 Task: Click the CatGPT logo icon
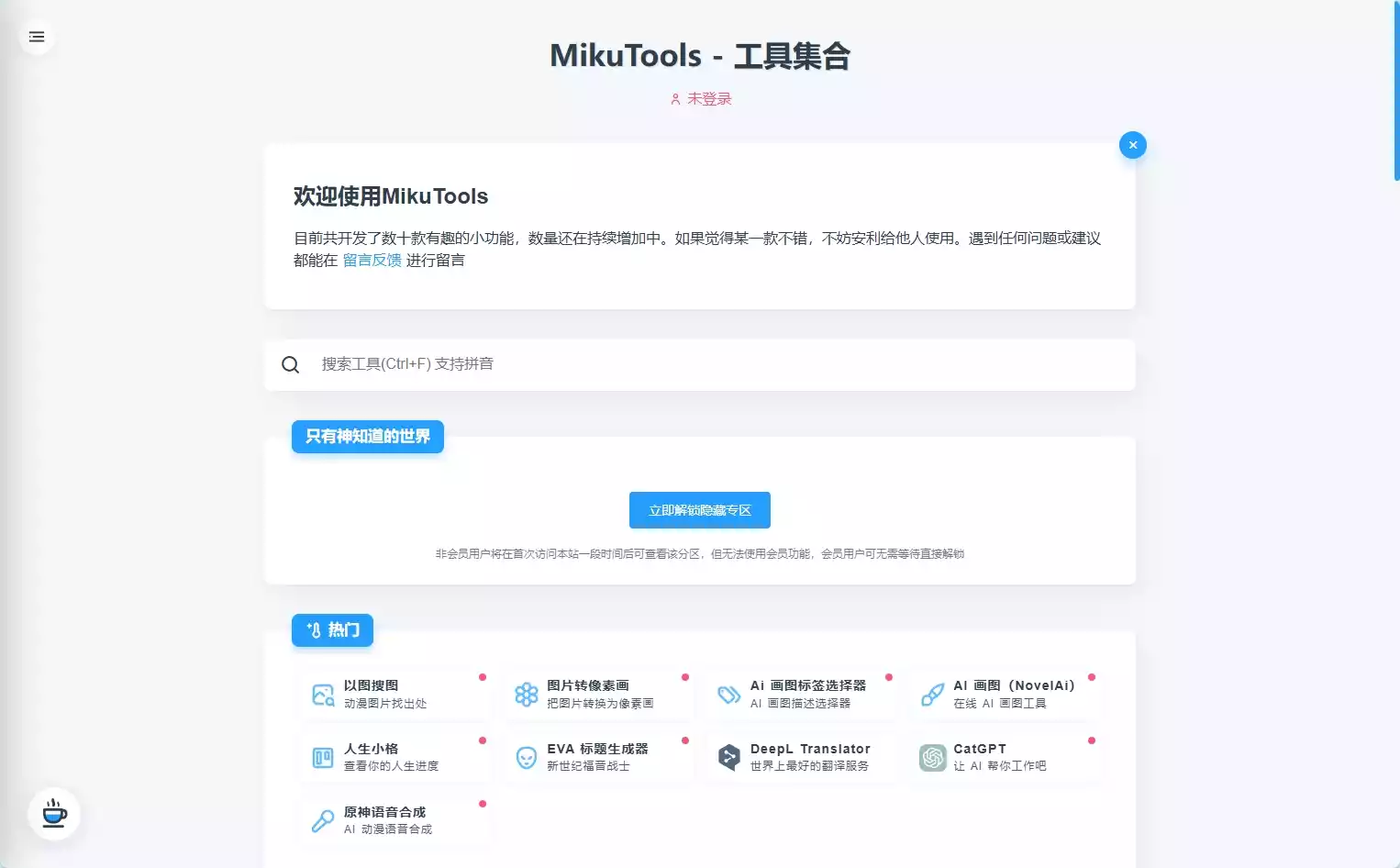coord(933,757)
